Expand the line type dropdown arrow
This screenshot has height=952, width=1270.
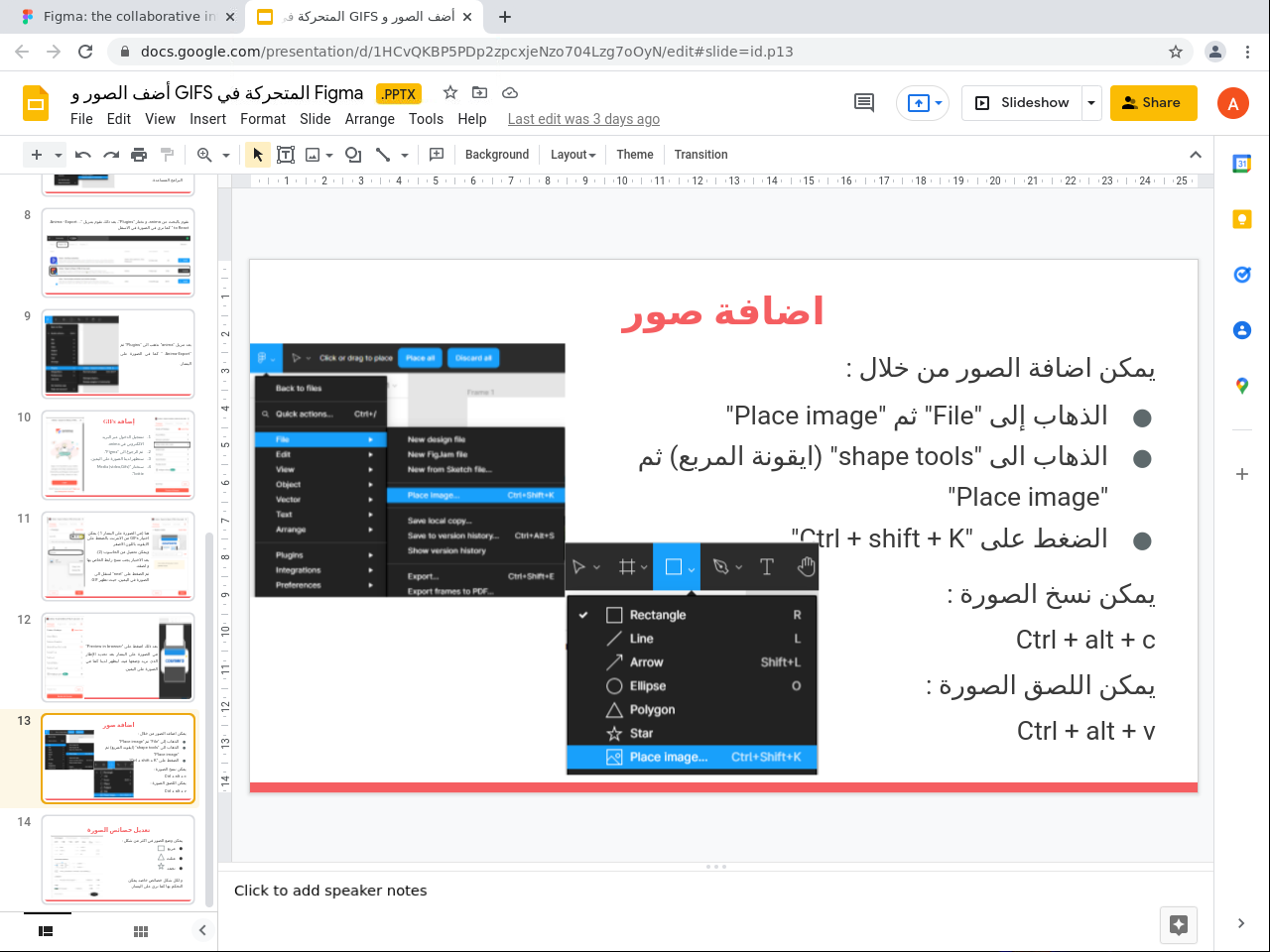[x=405, y=155]
